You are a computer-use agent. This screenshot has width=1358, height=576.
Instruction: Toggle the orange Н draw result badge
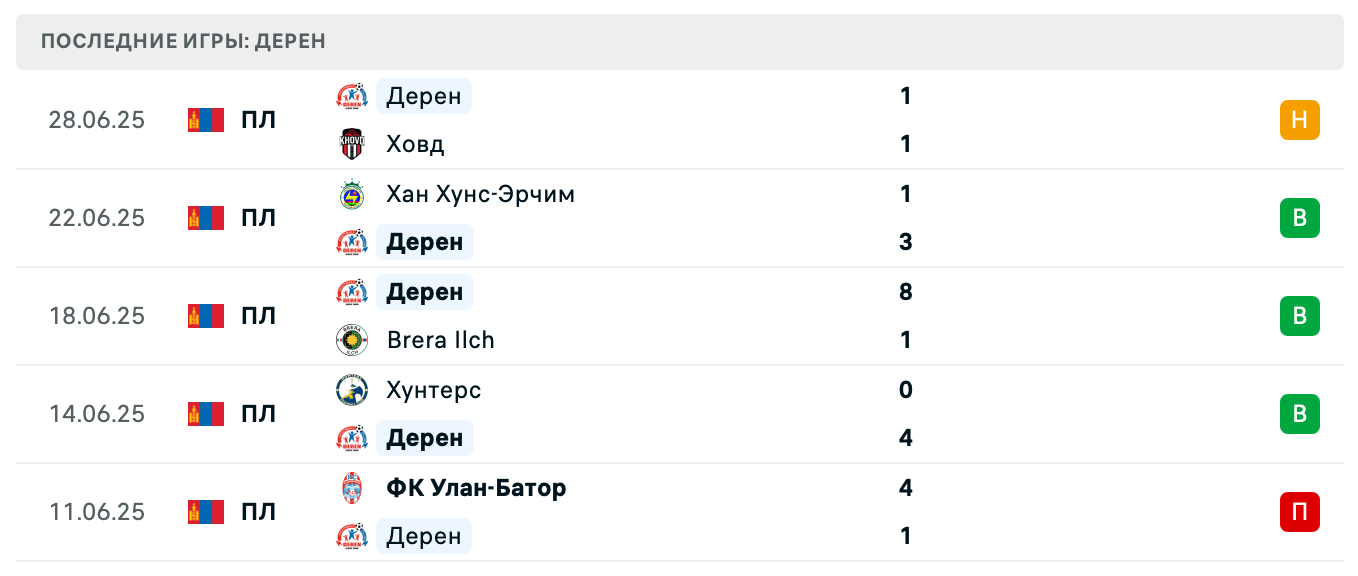1299,119
